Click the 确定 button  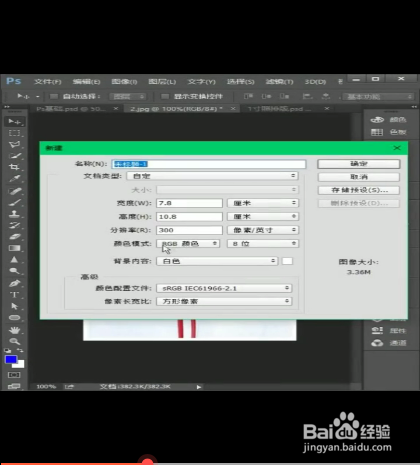coord(359,164)
